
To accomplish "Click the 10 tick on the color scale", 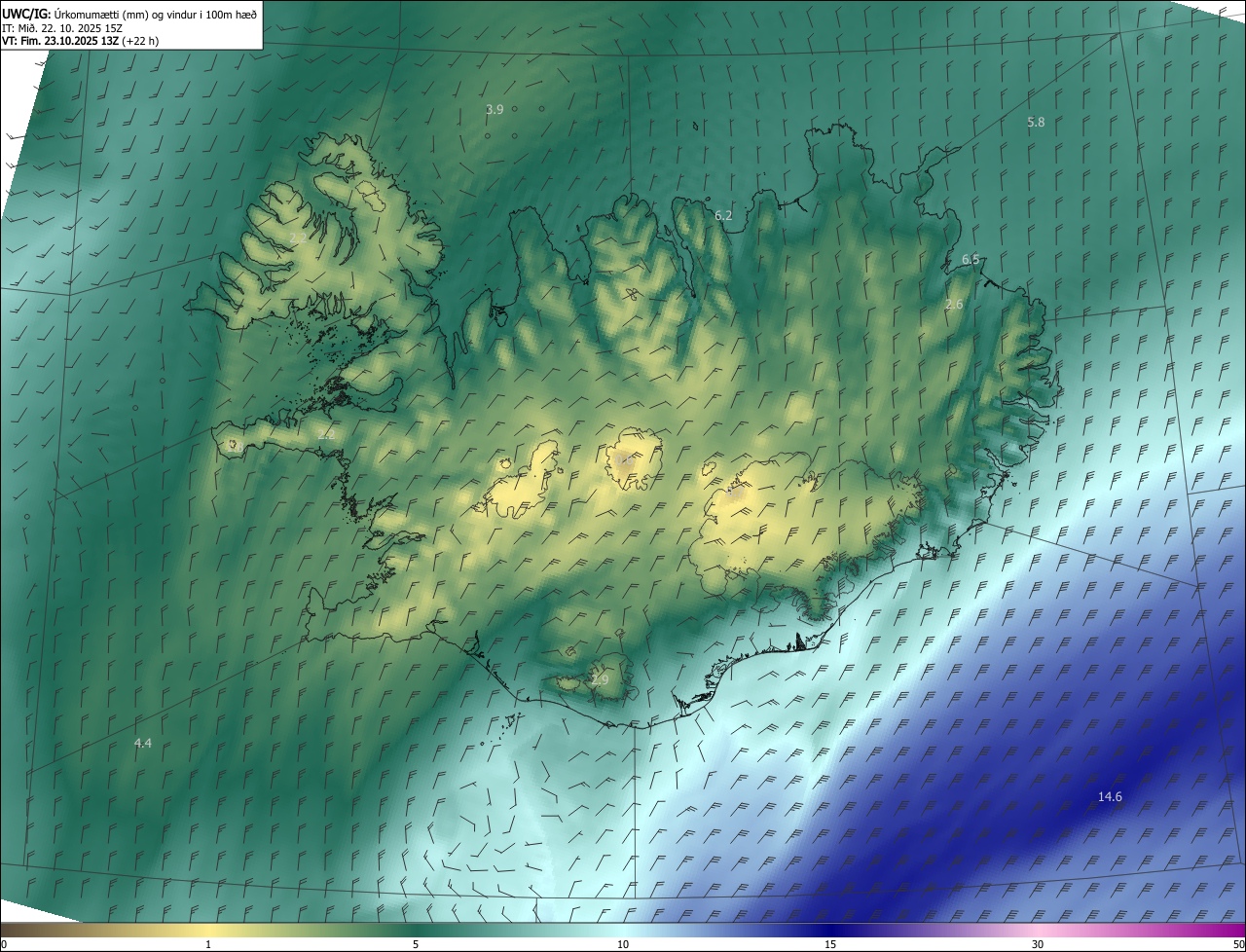I will (623, 944).
